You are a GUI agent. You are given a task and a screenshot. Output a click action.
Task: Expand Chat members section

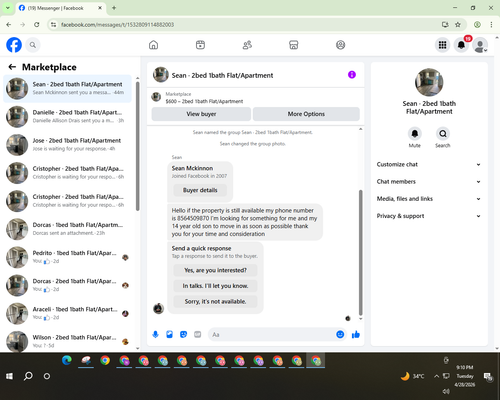click(429, 182)
